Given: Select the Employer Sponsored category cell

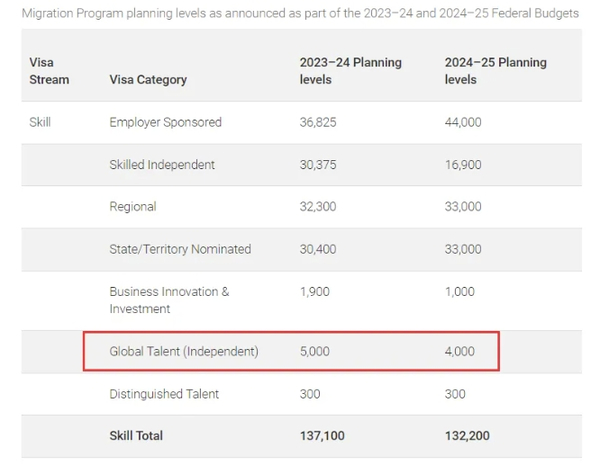Looking at the screenshot, I should 165,122.
